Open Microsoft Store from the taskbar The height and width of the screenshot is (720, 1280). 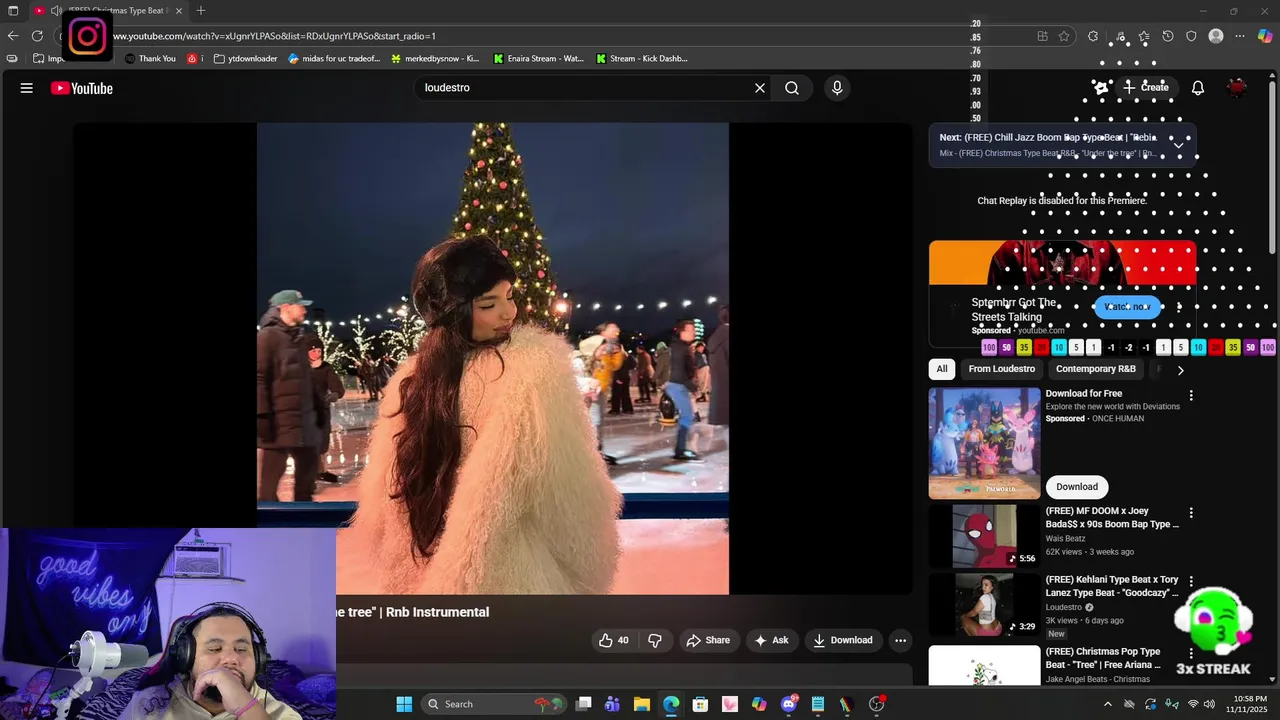click(700, 704)
